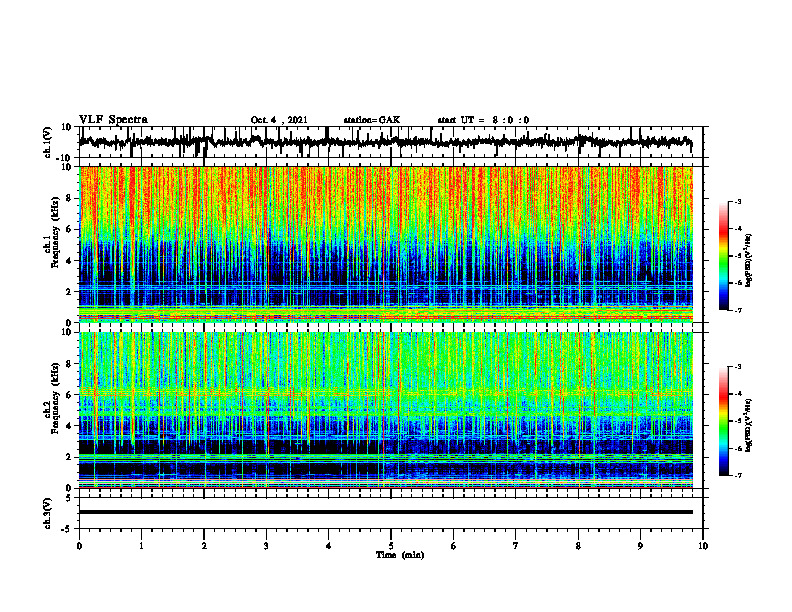Click the "4" kHz tick on ch.1 frequency axis
The image size is (792, 612).
69,261
